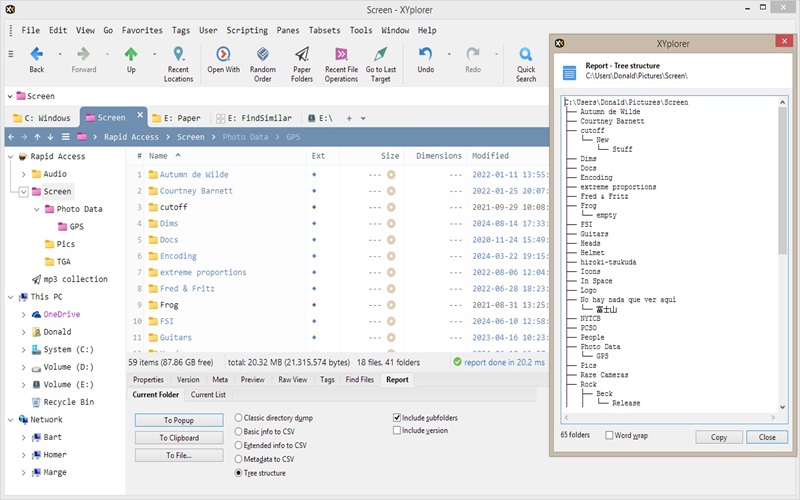Screen dimensions: 800x500
Task: Select Classic directory dump option
Action: click(238, 418)
